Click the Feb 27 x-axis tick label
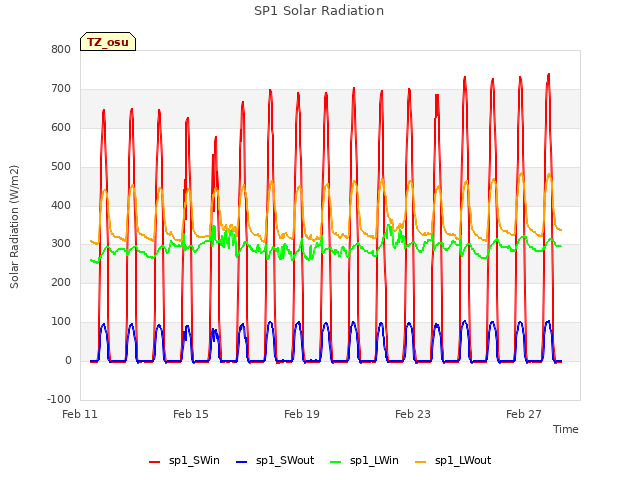The width and height of the screenshot is (640, 480). pos(524,414)
